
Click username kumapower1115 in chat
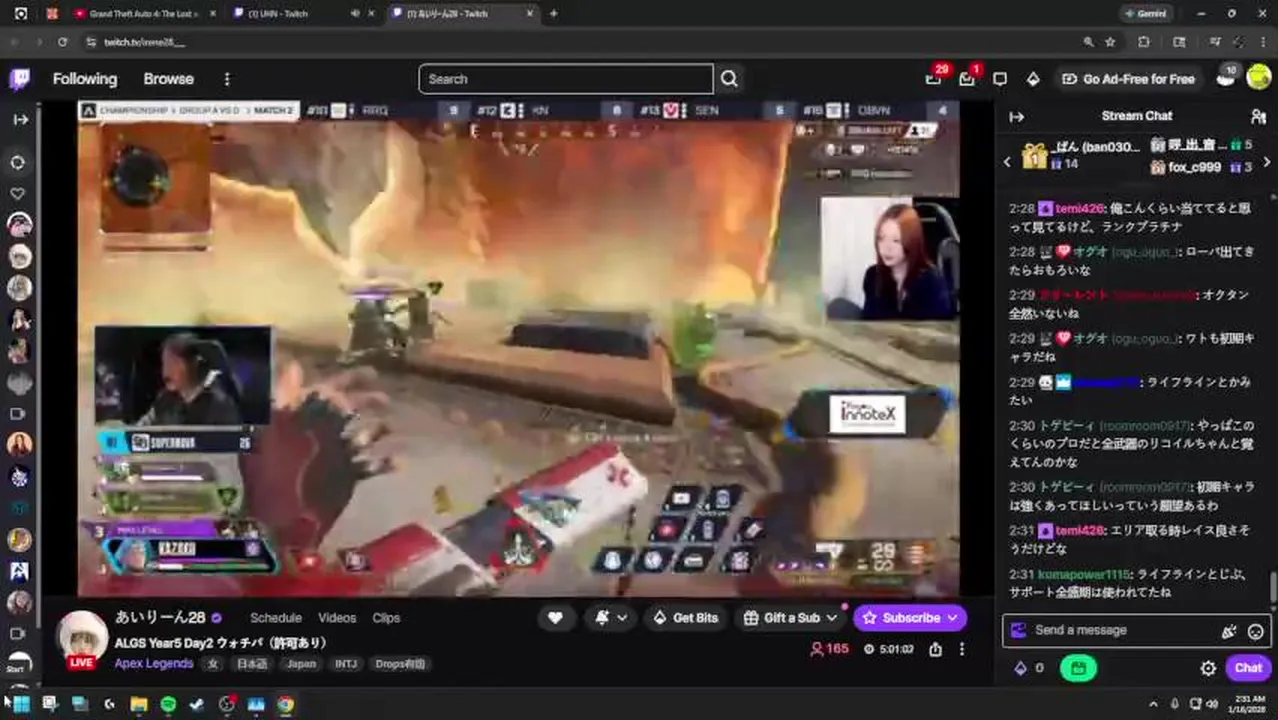[x=1084, y=574]
